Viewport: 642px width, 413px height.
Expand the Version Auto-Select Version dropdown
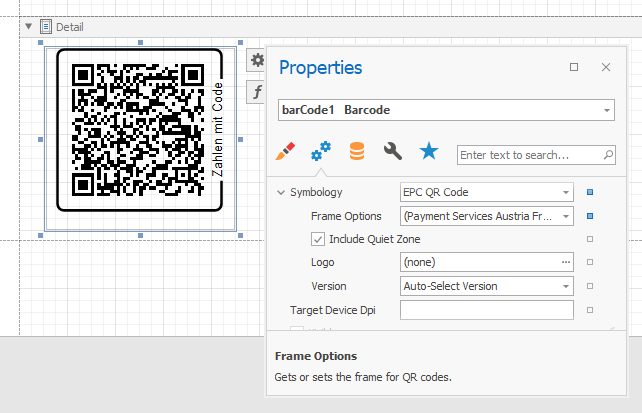(x=566, y=286)
